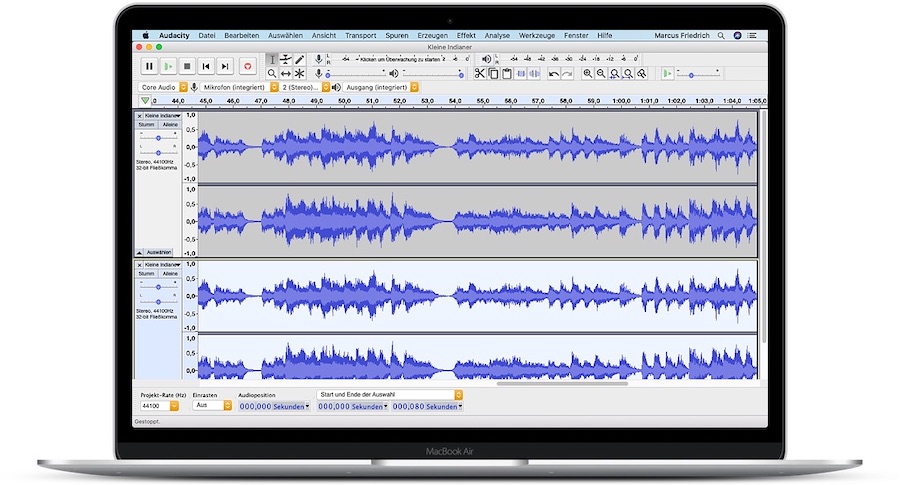Open the Bearbeiten menu
The image size is (900, 485).
[x=242, y=36]
